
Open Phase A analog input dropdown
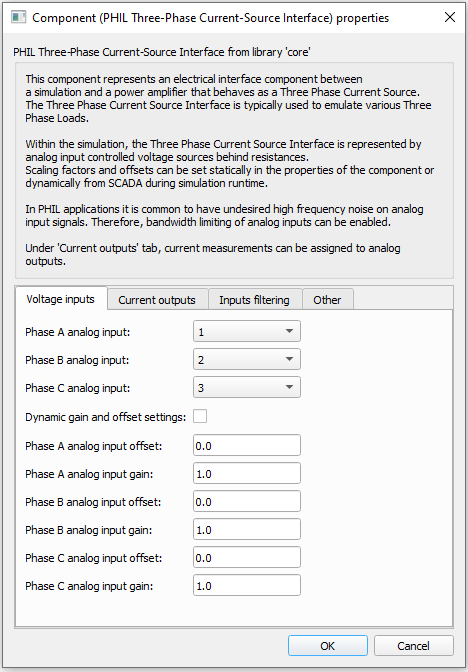coord(247,332)
